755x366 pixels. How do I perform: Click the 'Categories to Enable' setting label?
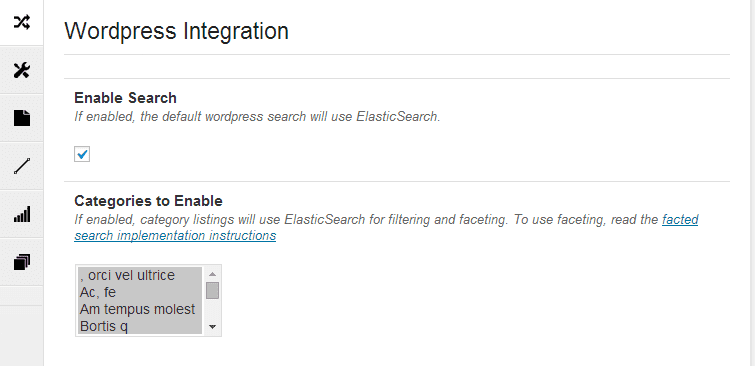[x=148, y=201]
